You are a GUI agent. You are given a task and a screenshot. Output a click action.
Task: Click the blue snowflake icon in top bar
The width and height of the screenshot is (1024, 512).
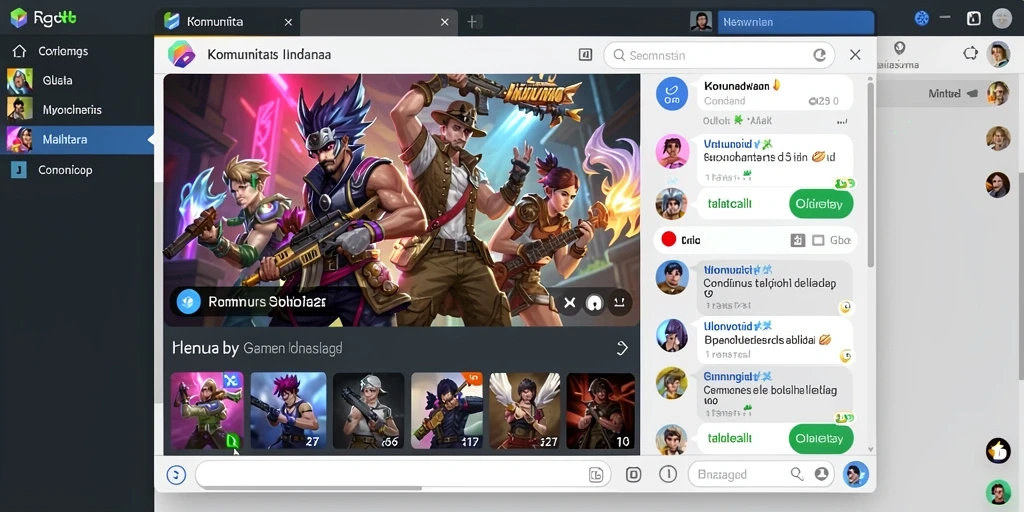(921, 18)
